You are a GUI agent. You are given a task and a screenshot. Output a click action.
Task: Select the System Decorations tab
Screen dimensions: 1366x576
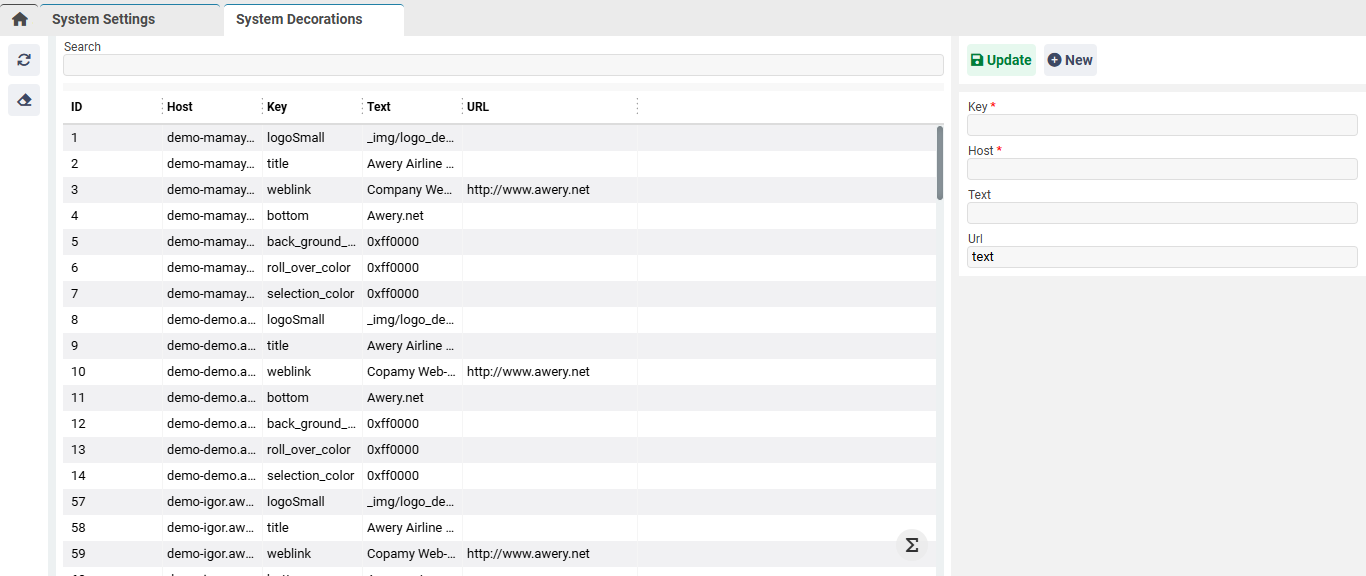click(x=300, y=18)
